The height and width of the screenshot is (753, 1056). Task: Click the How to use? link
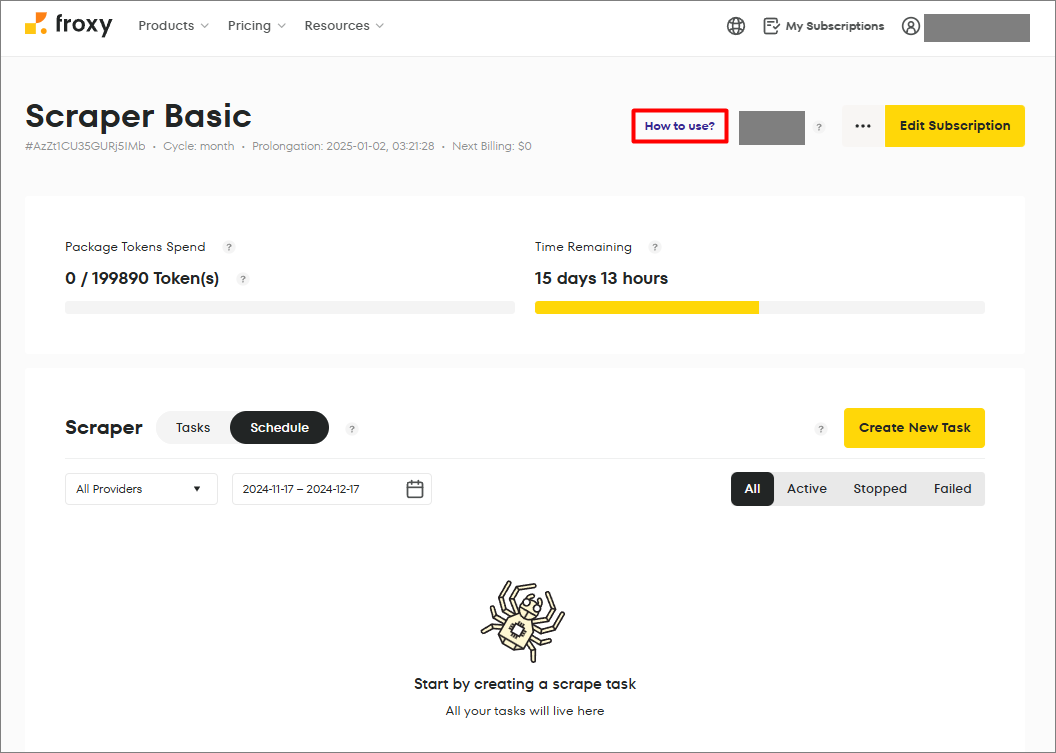tap(680, 126)
